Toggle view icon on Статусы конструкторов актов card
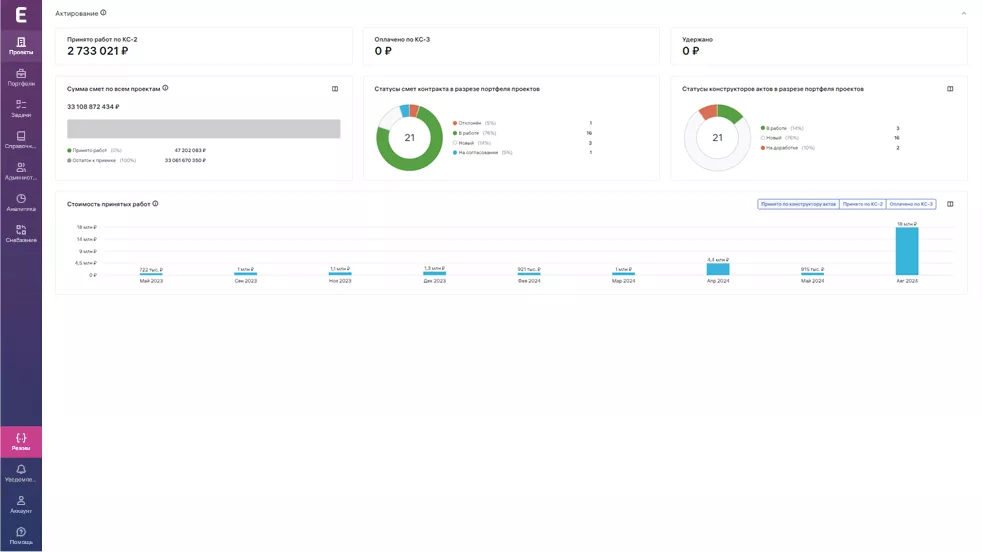This screenshot has width=982, height=552. point(950,89)
